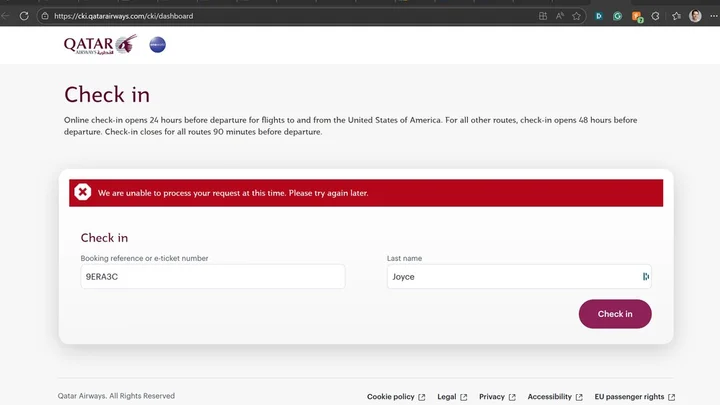
Task: Click the autofill icon in the Last name field
Action: click(x=645, y=277)
